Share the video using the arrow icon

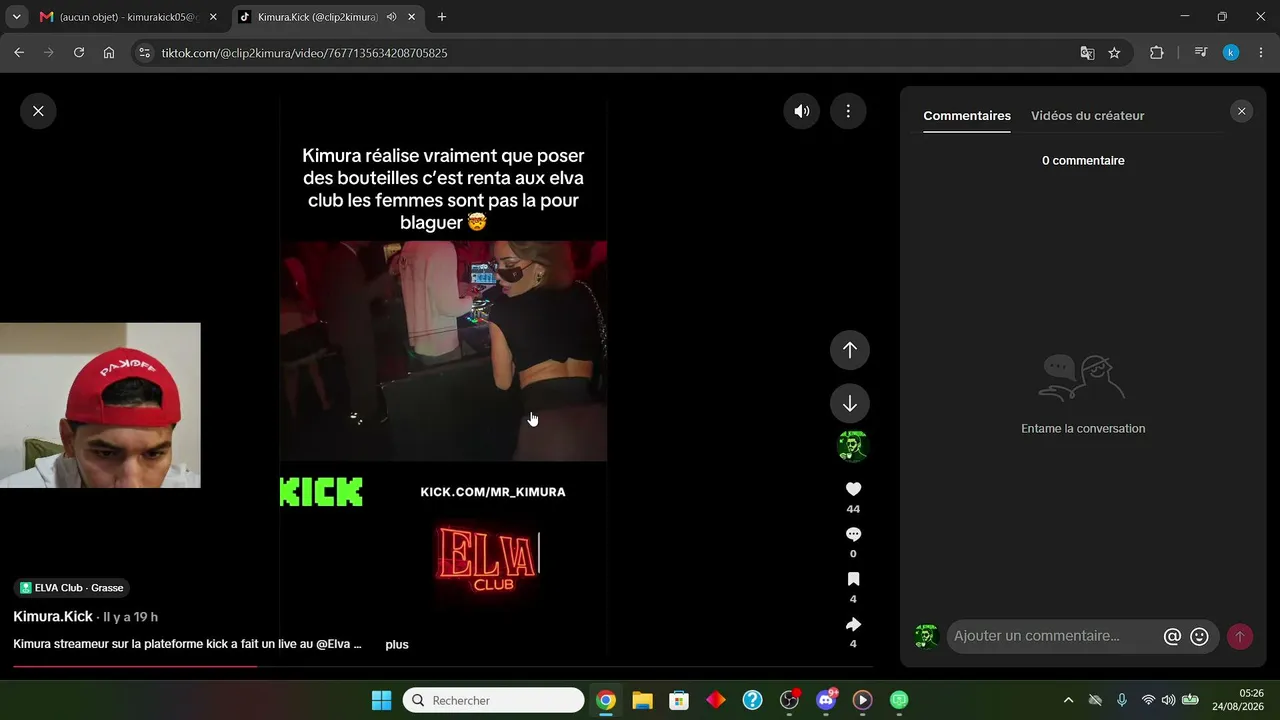(853, 624)
